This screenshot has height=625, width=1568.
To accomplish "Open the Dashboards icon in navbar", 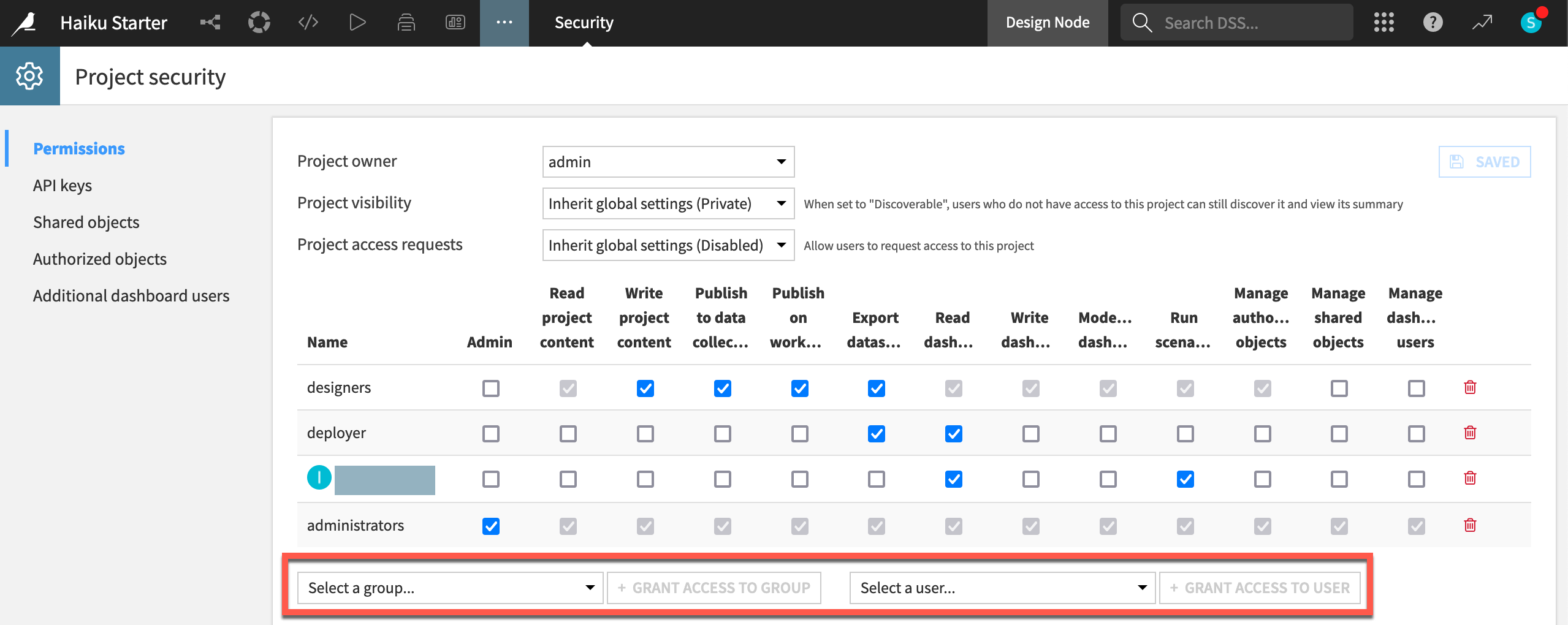I will 455,23.
